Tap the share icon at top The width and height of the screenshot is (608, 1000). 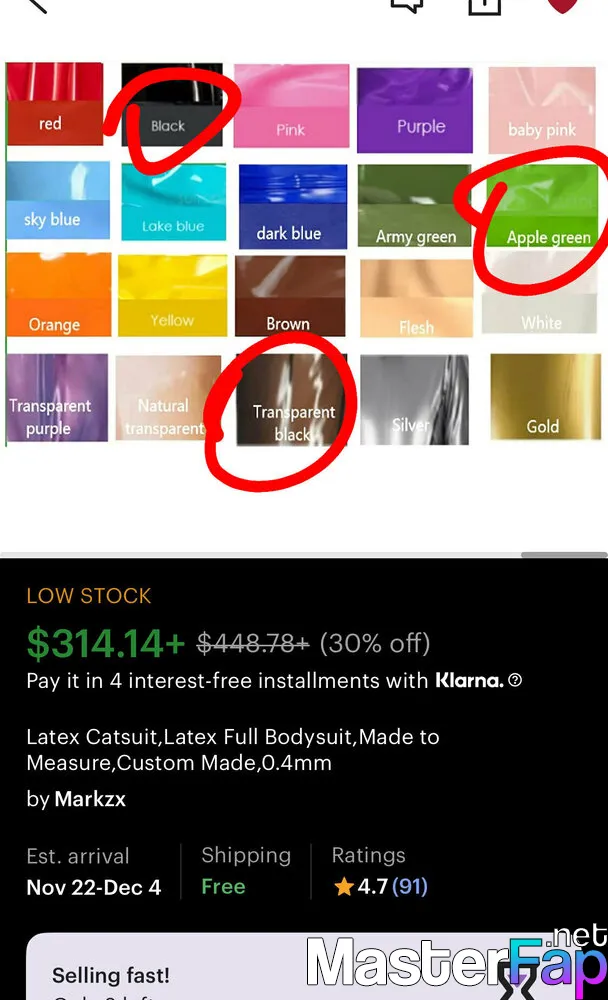pos(484,6)
